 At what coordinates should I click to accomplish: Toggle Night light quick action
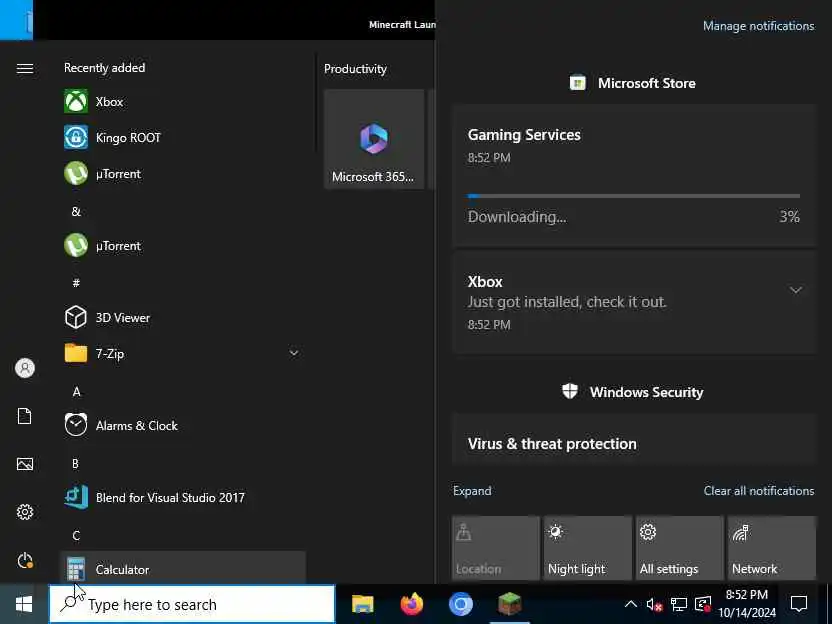(x=588, y=548)
